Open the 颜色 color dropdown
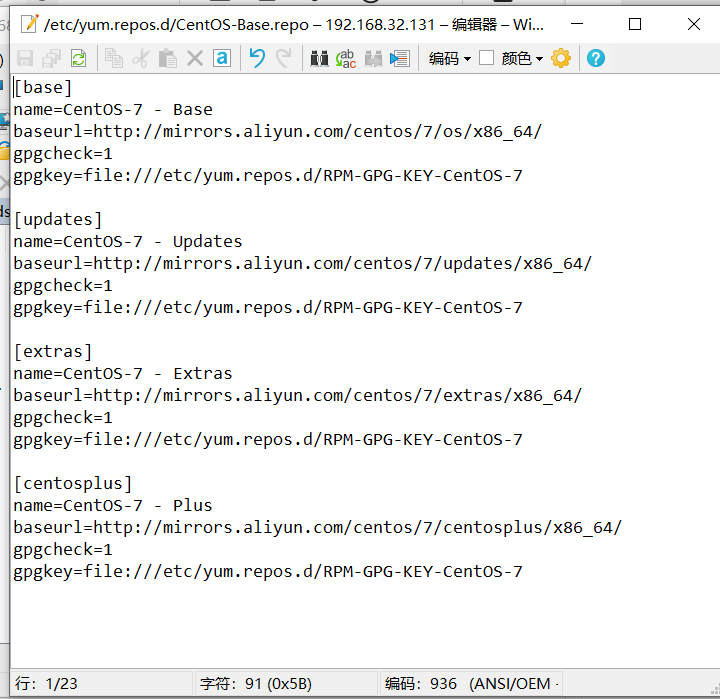The height and width of the screenshot is (699, 720). (522, 59)
